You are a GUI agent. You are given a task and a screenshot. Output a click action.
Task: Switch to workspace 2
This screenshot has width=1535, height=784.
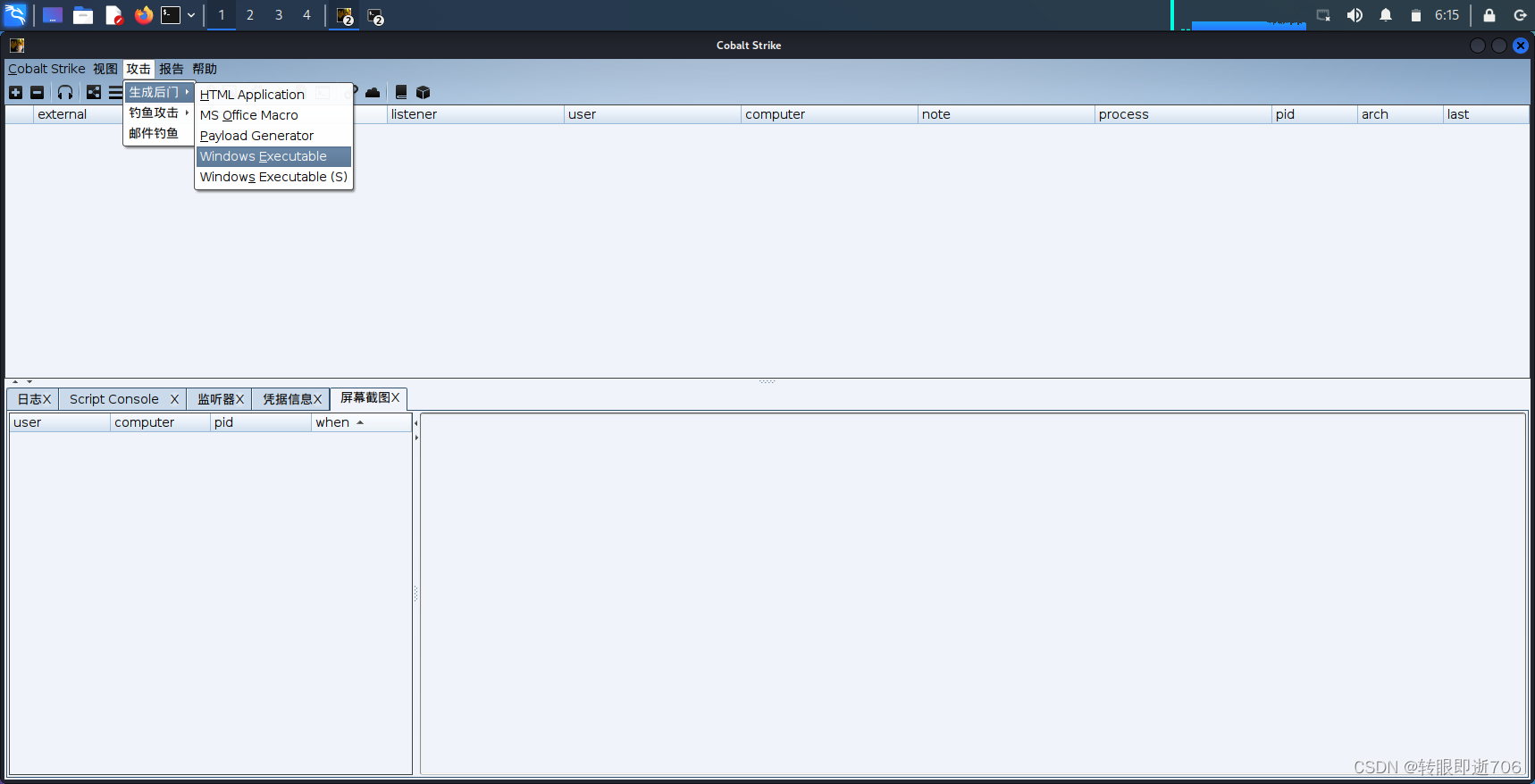click(250, 15)
